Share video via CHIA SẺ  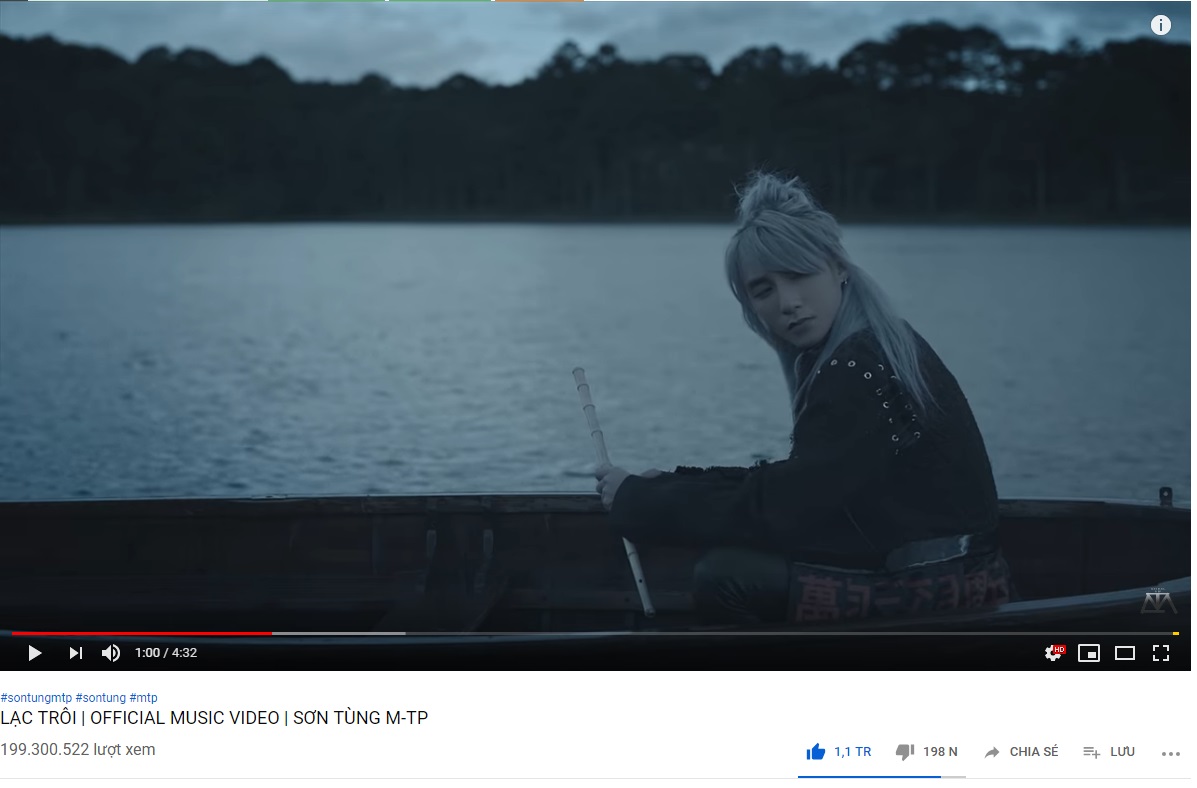point(1021,752)
